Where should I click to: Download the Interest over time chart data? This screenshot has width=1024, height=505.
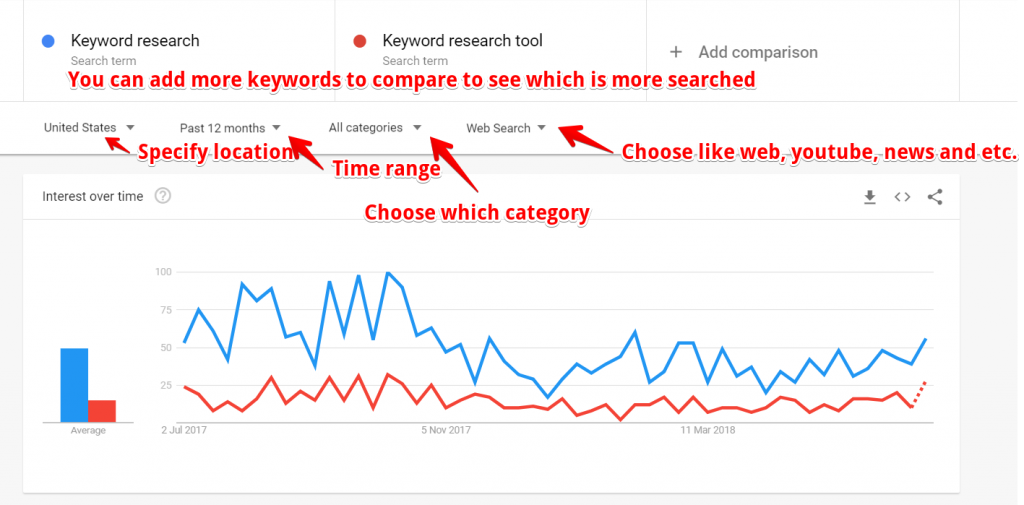870,197
